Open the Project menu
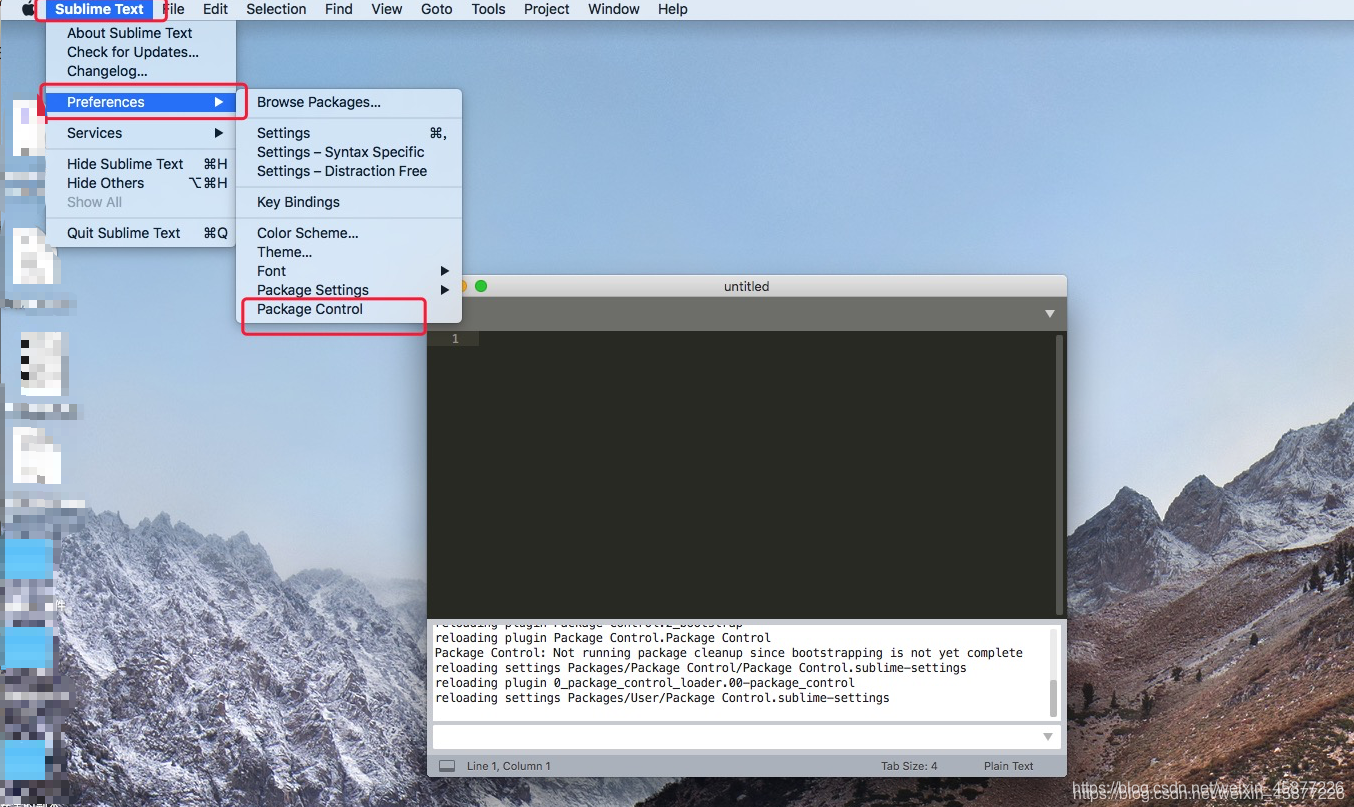 pyautogui.click(x=546, y=9)
